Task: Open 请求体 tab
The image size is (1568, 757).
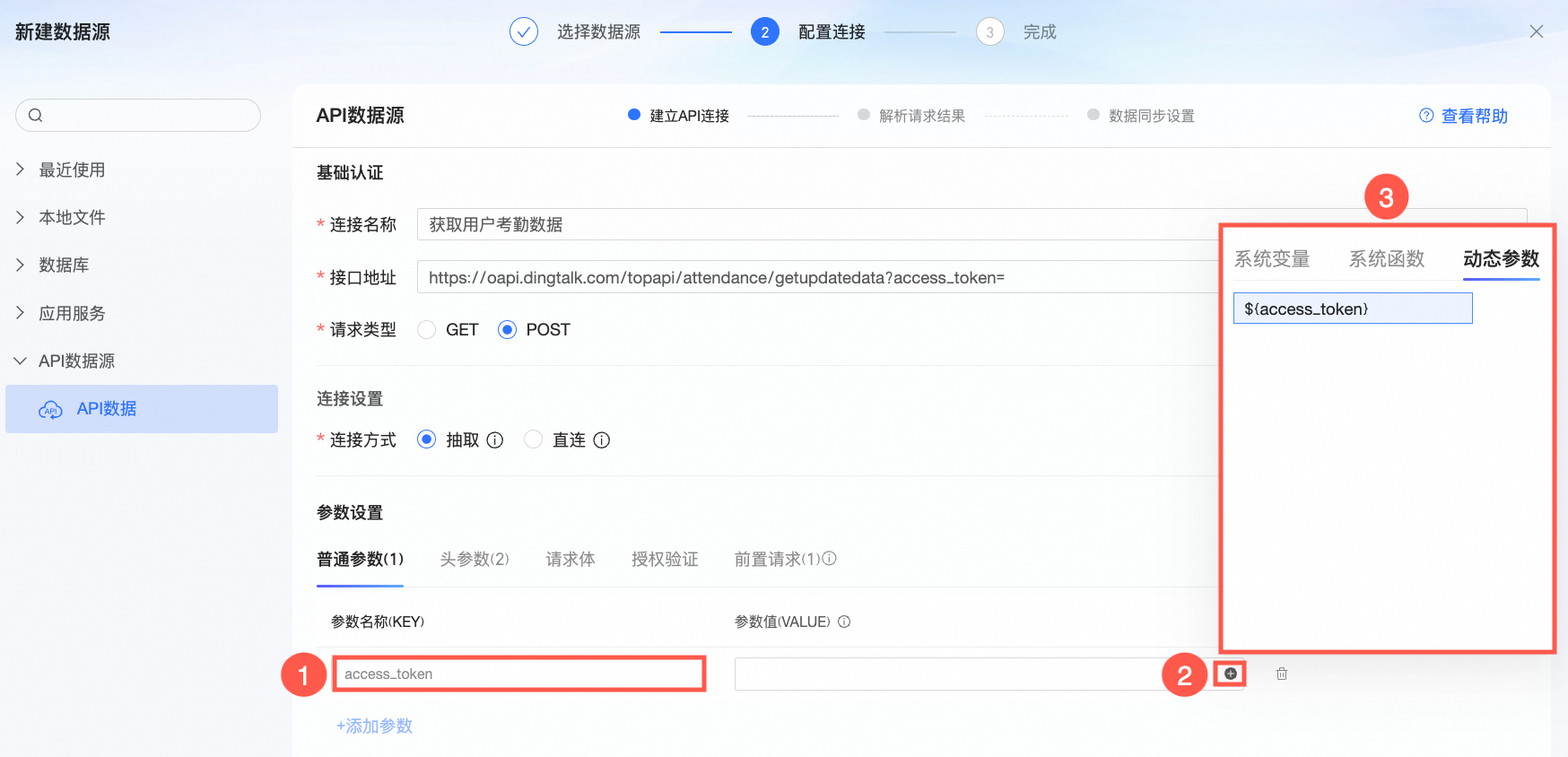Action: (x=571, y=559)
